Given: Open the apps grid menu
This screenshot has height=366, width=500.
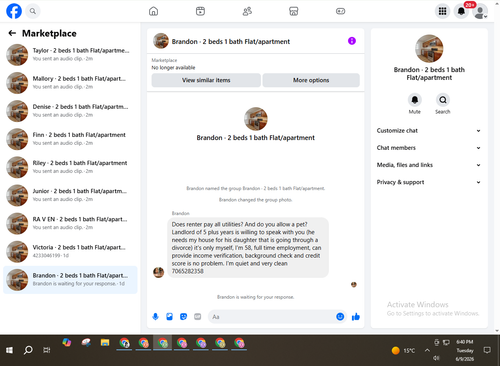Looking at the screenshot, I should [442, 11].
